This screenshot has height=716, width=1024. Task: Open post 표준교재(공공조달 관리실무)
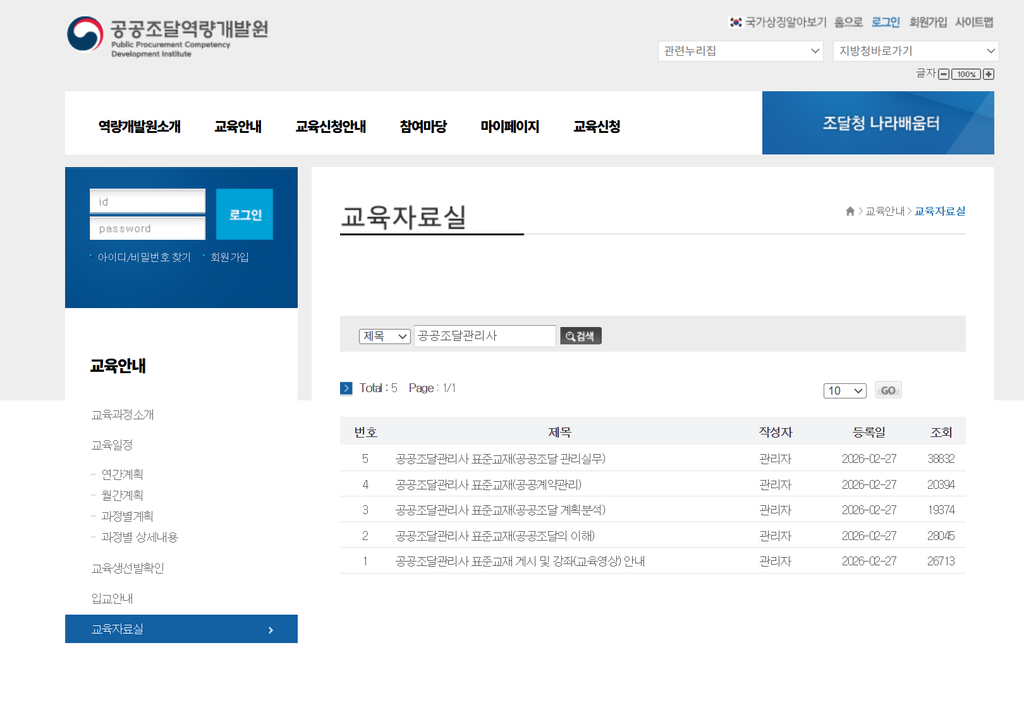pyautogui.click(x=500, y=459)
